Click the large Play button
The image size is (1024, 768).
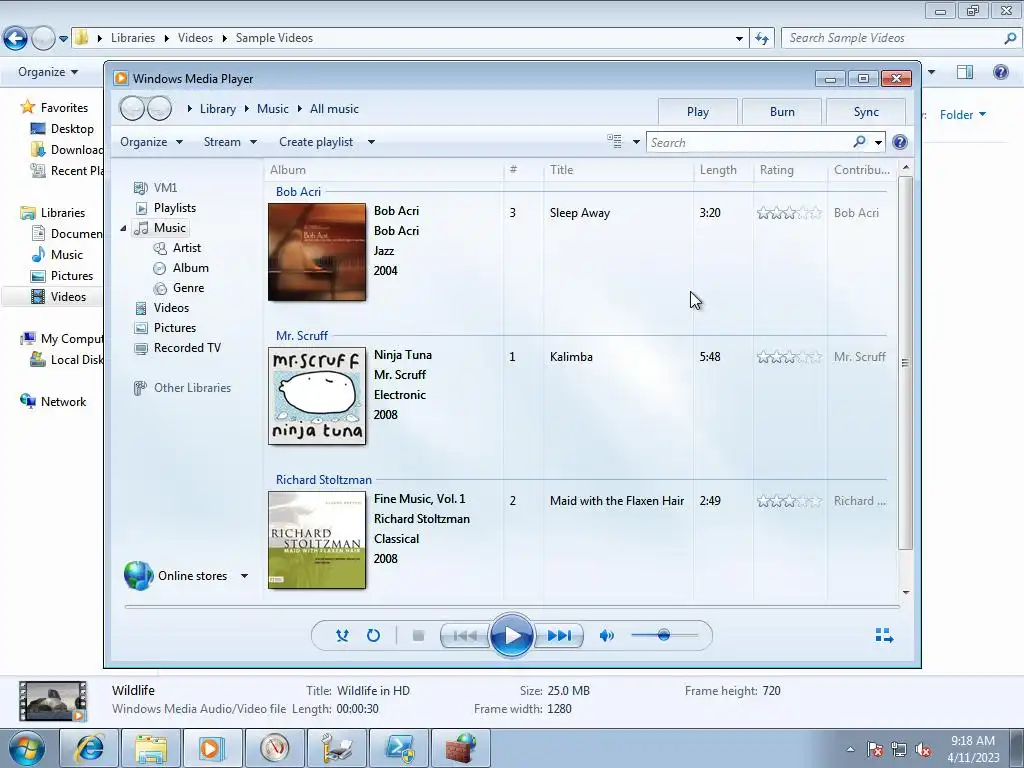[x=511, y=635]
